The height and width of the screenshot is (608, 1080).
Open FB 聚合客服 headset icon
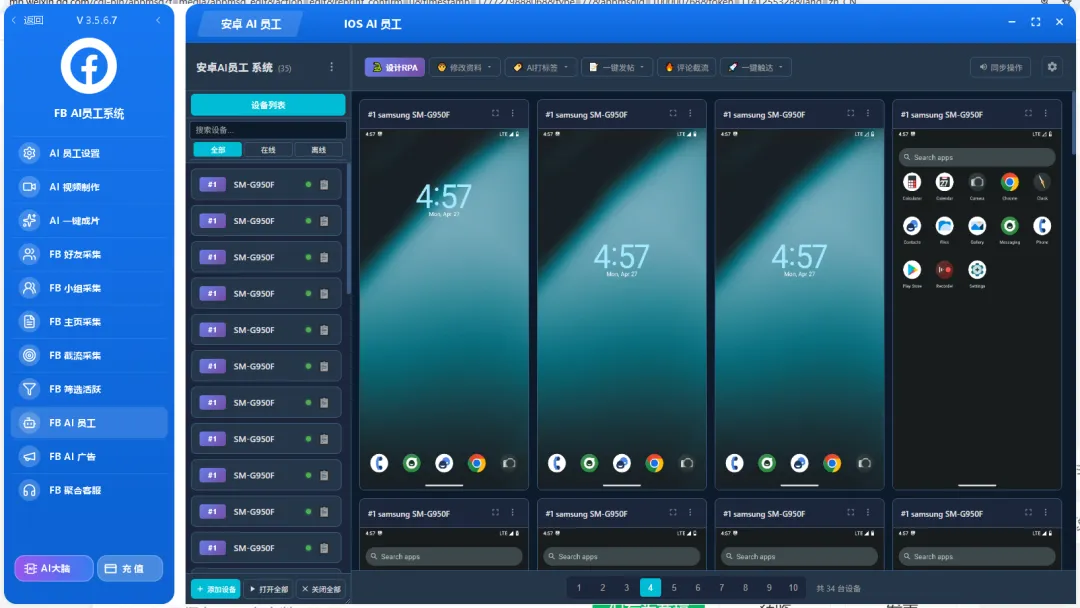[29, 490]
